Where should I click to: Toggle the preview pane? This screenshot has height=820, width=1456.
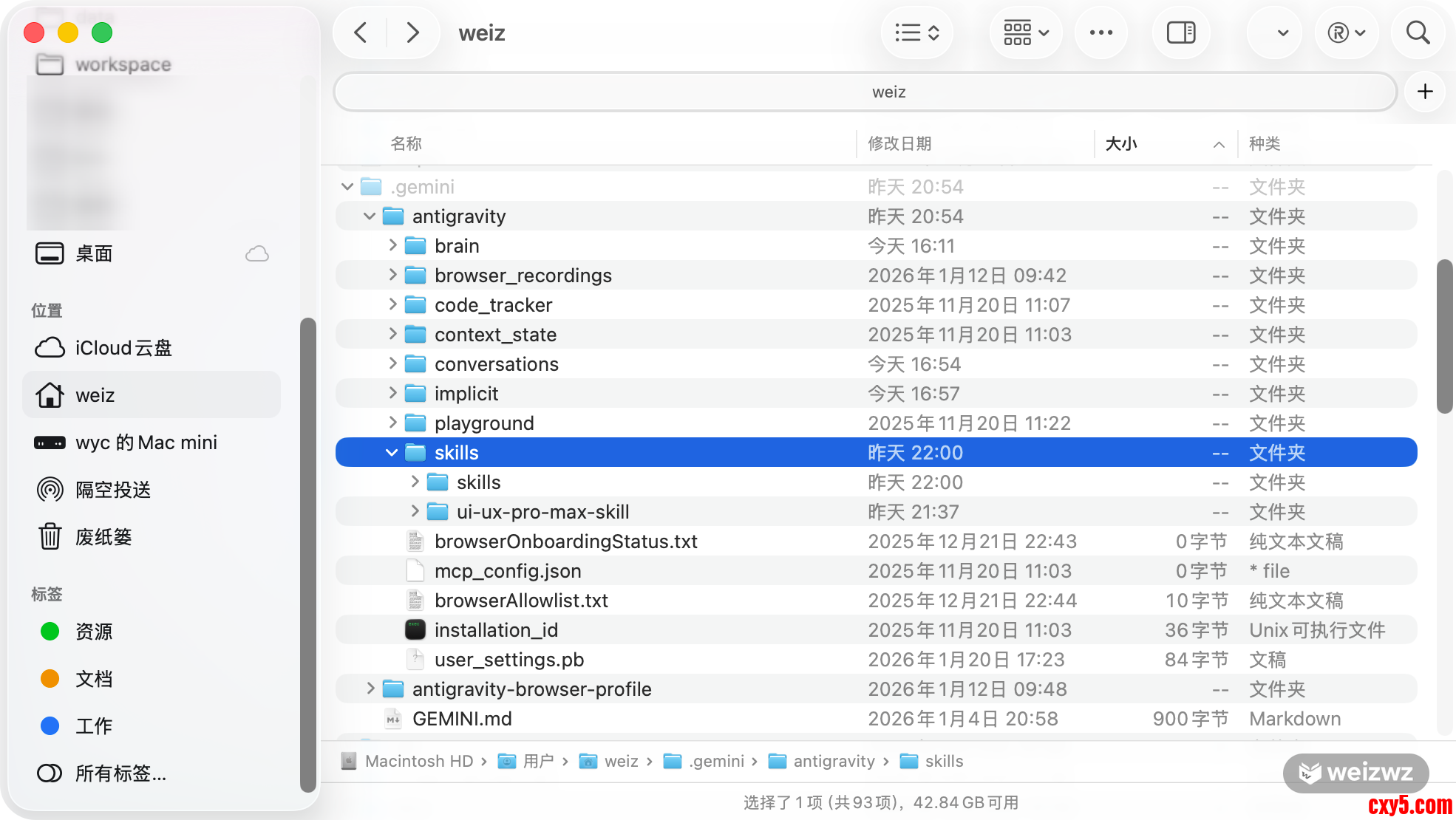tap(1180, 33)
